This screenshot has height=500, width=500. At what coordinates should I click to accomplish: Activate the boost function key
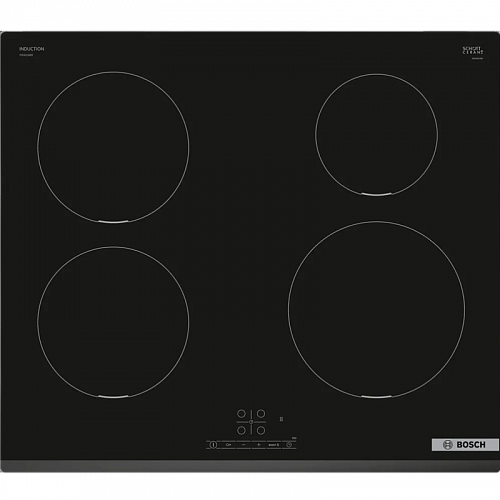[x=274, y=445]
